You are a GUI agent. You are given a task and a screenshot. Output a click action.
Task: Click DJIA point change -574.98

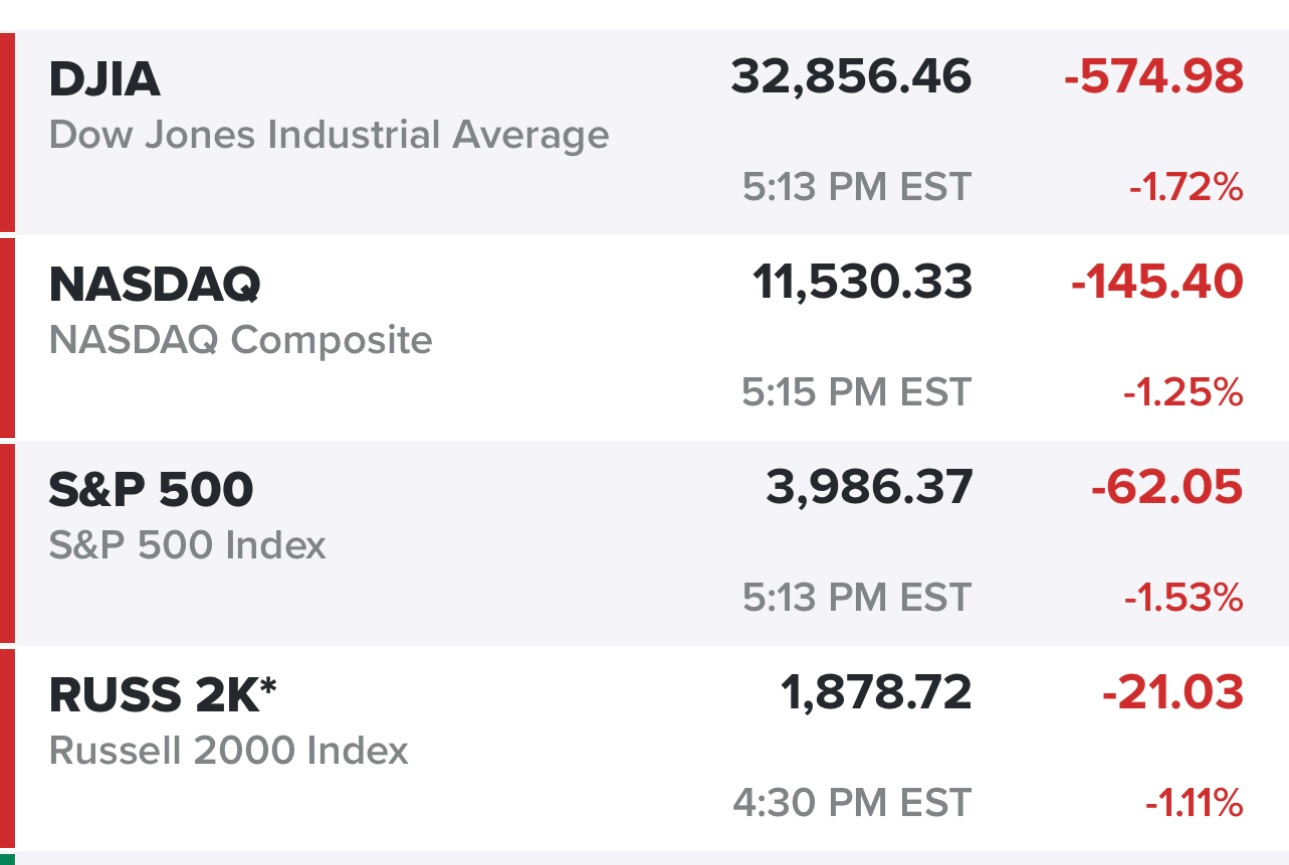coord(1154,77)
